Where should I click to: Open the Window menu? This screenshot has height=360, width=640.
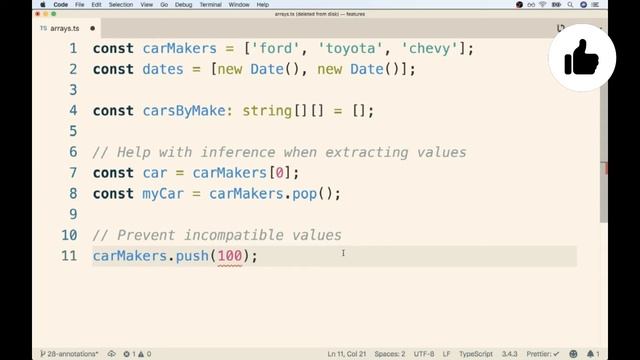239,5
